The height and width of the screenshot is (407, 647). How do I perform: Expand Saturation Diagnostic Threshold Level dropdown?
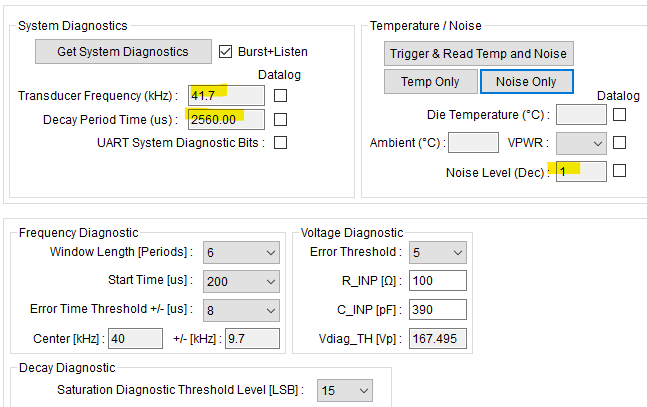pyautogui.click(x=345, y=390)
